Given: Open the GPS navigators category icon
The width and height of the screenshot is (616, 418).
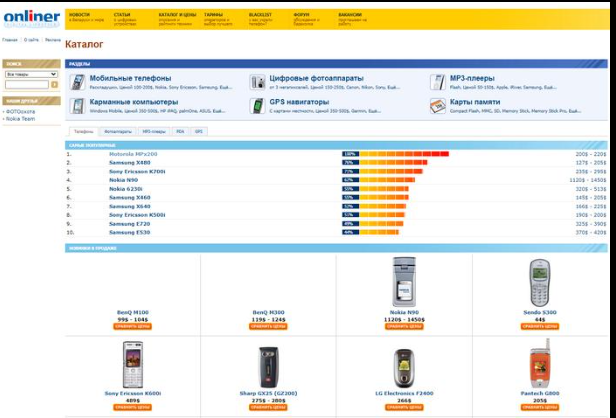Looking at the screenshot, I should click(257, 106).
